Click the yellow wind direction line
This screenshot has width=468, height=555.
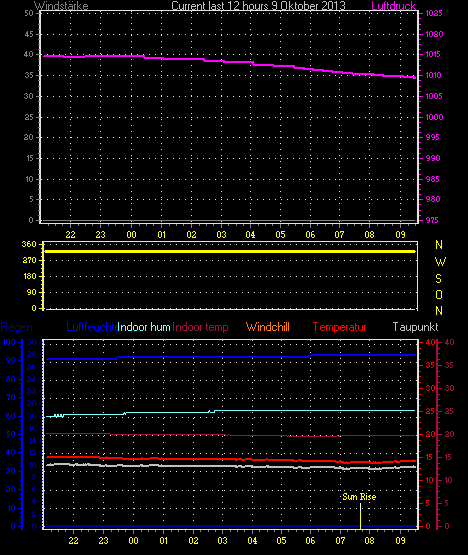230,251
